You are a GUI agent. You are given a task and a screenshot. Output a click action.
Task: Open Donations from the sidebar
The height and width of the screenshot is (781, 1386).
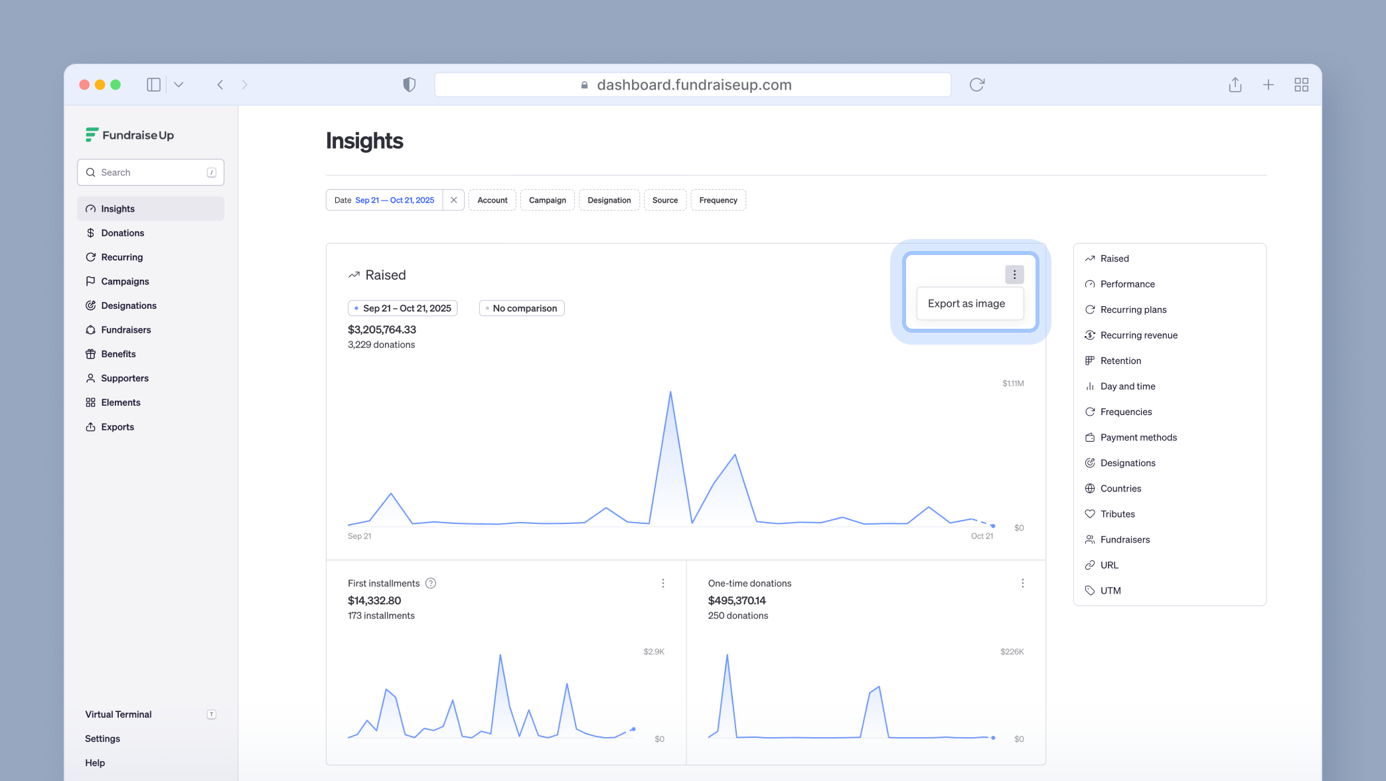[x=122, y=233]
